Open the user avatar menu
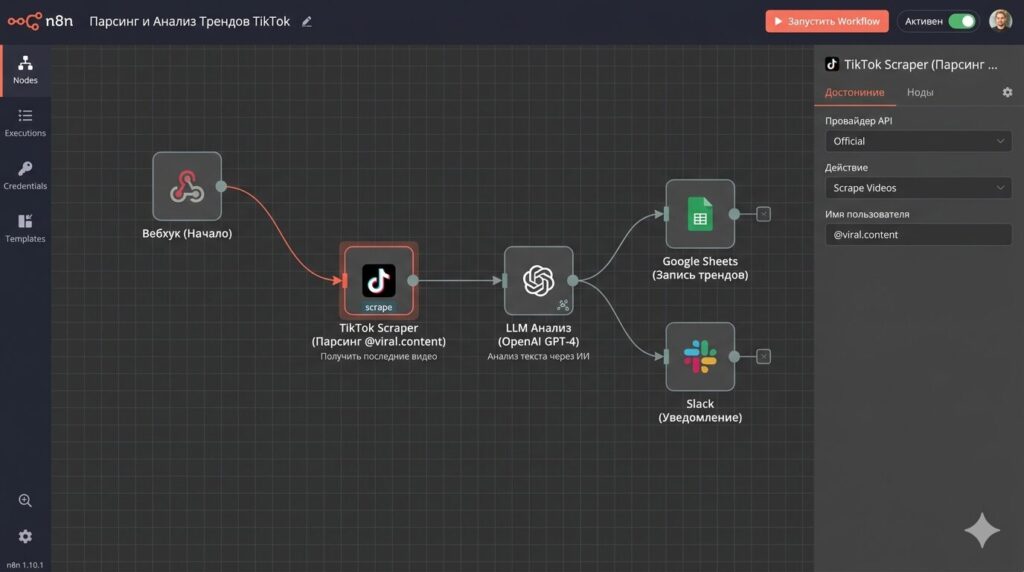 [1000, 21]
